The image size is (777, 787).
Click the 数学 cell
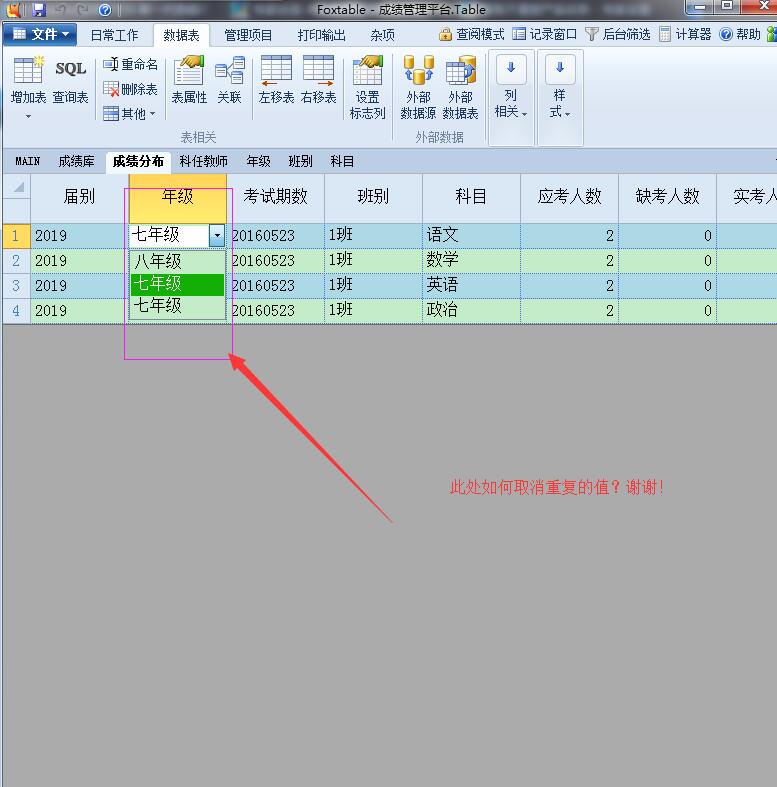tap(471, 261)
